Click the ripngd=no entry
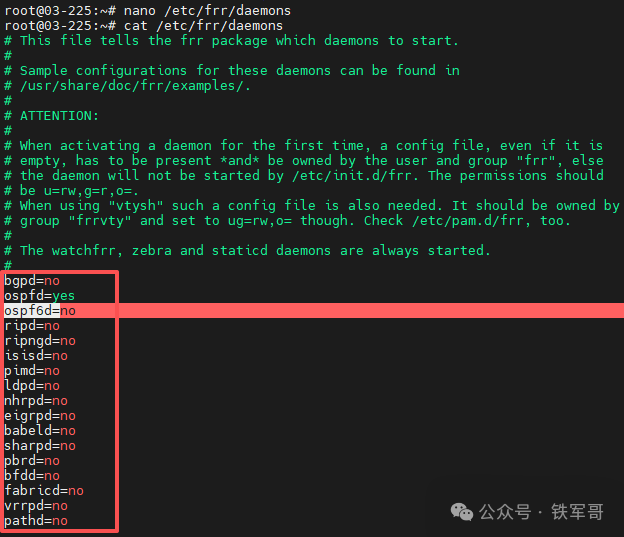Image resolution: width=624 pixels, height=537 pixels. click(x=40, y=341)
